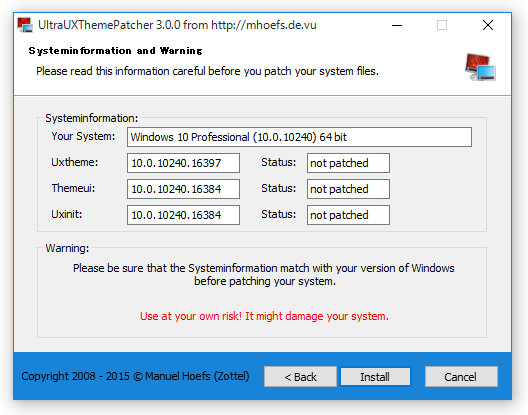Screen dimensions: 528x415
Task: Click the 'Themeui:' label
Action: point(73,188)
